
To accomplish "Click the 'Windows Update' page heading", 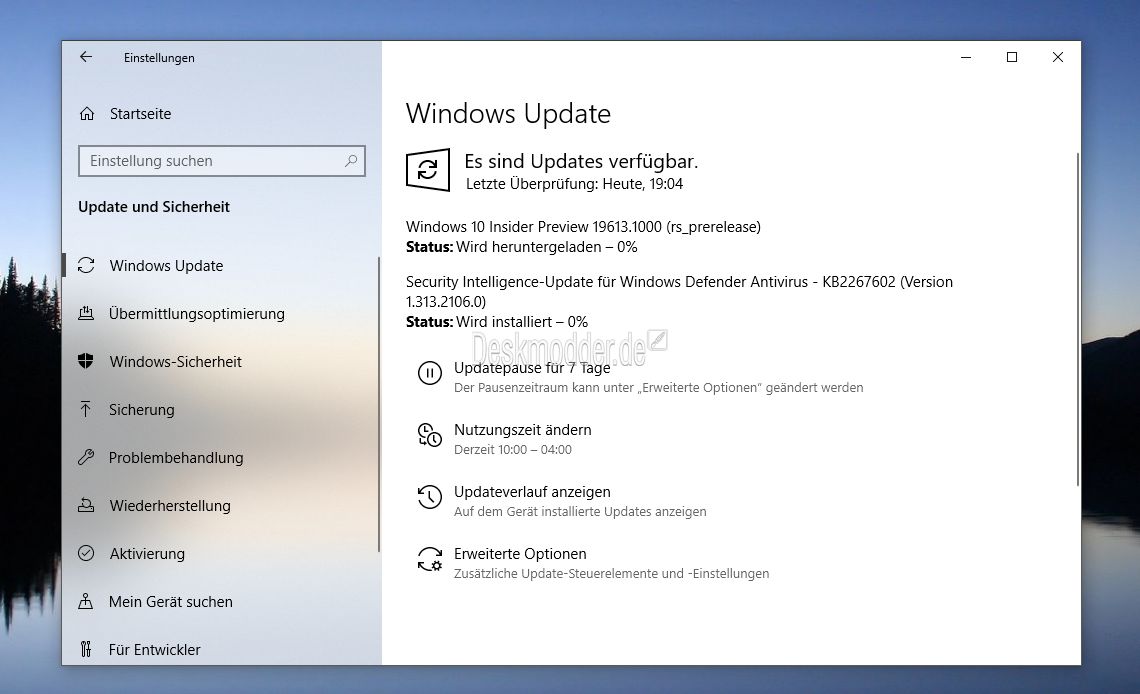I will (508, 114).
